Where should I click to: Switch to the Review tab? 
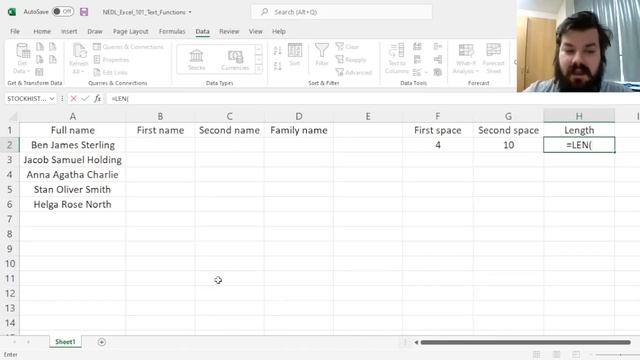point(229,31)
